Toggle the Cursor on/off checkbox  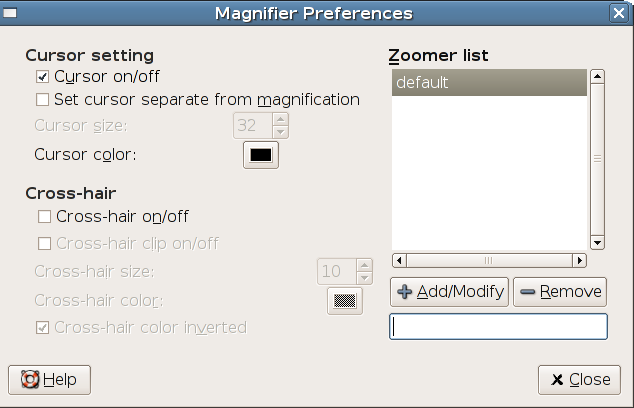43,76
